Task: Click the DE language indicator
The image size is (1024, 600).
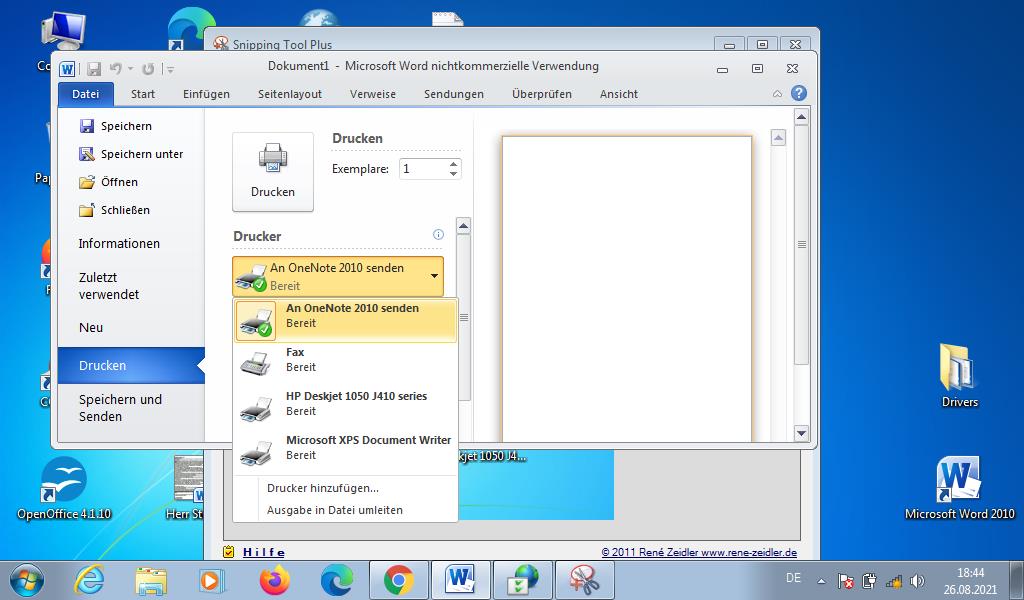Action: point(793,578)
